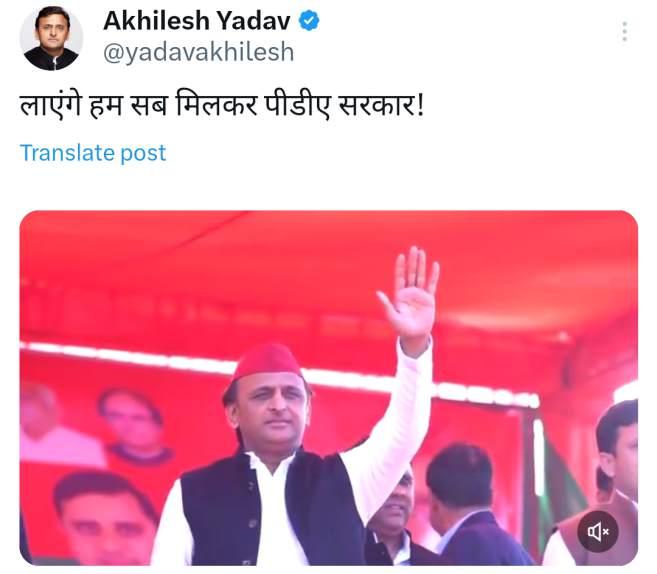This screenshot has width=657, height=574.
Task: Click the word पीडीए in the post
Action: click(x=296, y=105)
